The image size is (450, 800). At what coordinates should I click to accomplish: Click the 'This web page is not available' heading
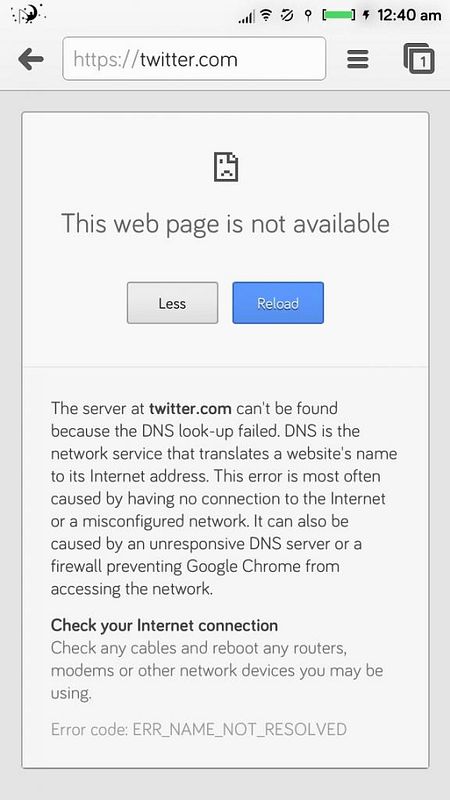(x=226, y=223)
